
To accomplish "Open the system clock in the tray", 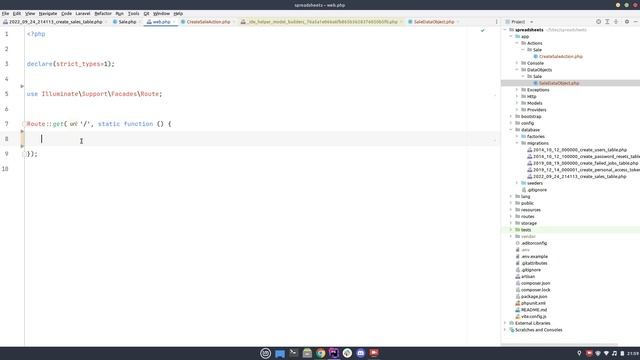I will [633, 353].
